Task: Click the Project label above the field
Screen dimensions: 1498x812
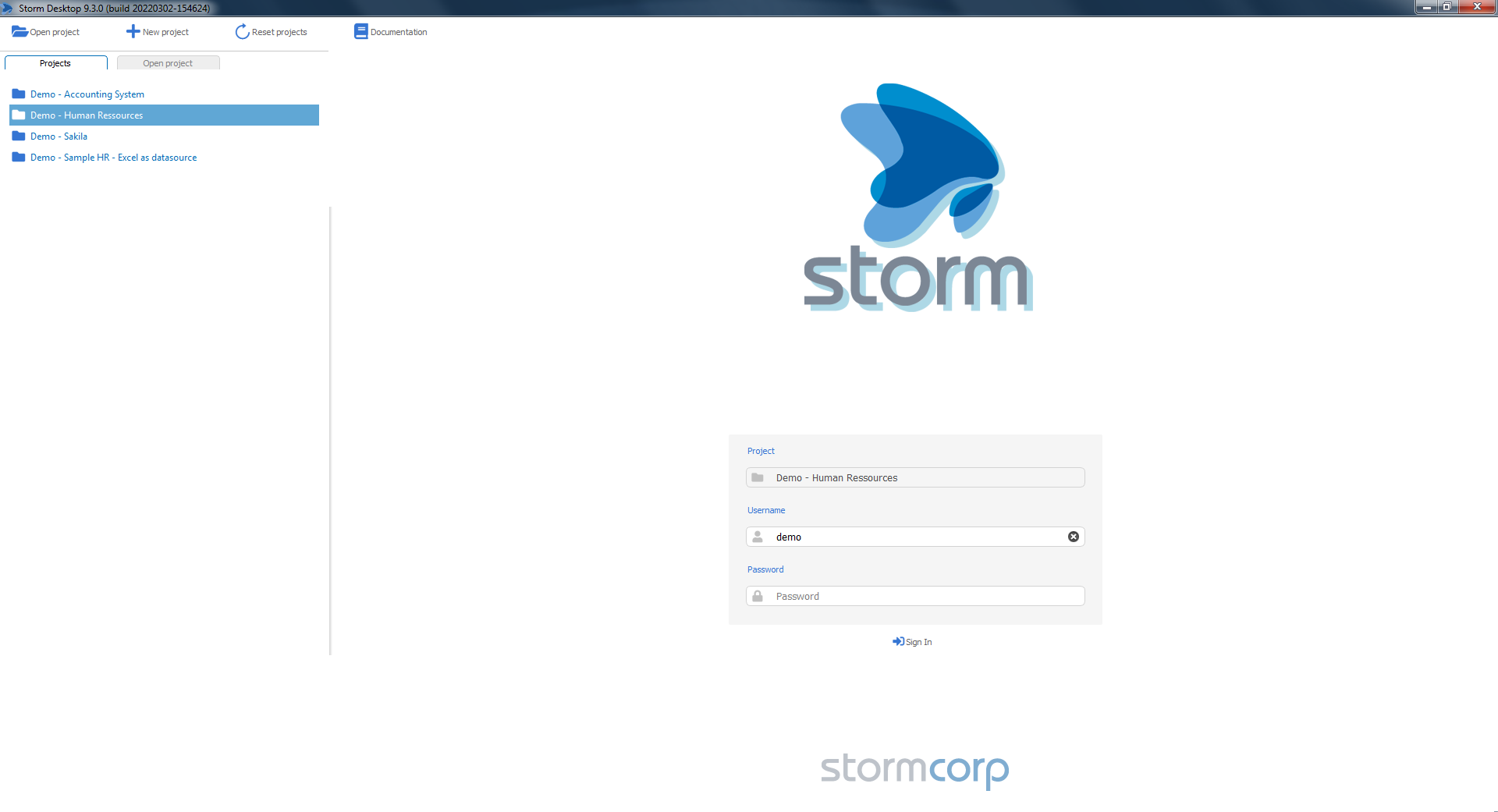Action: pyautogui.click(x=761, y=451)
